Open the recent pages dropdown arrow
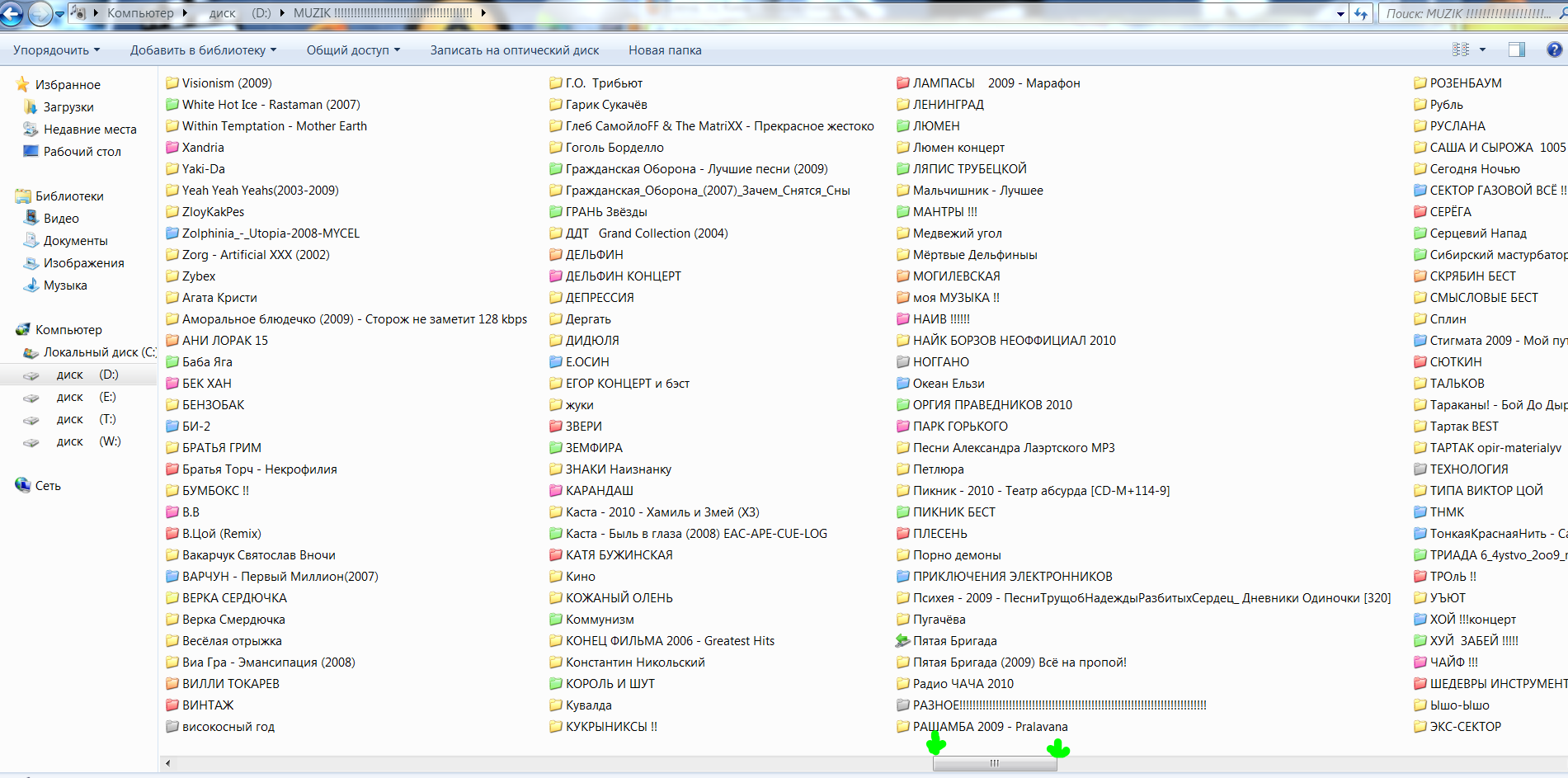Viewport: 1568px width, 778px height. pyautogui.click(x=59, y=13)
